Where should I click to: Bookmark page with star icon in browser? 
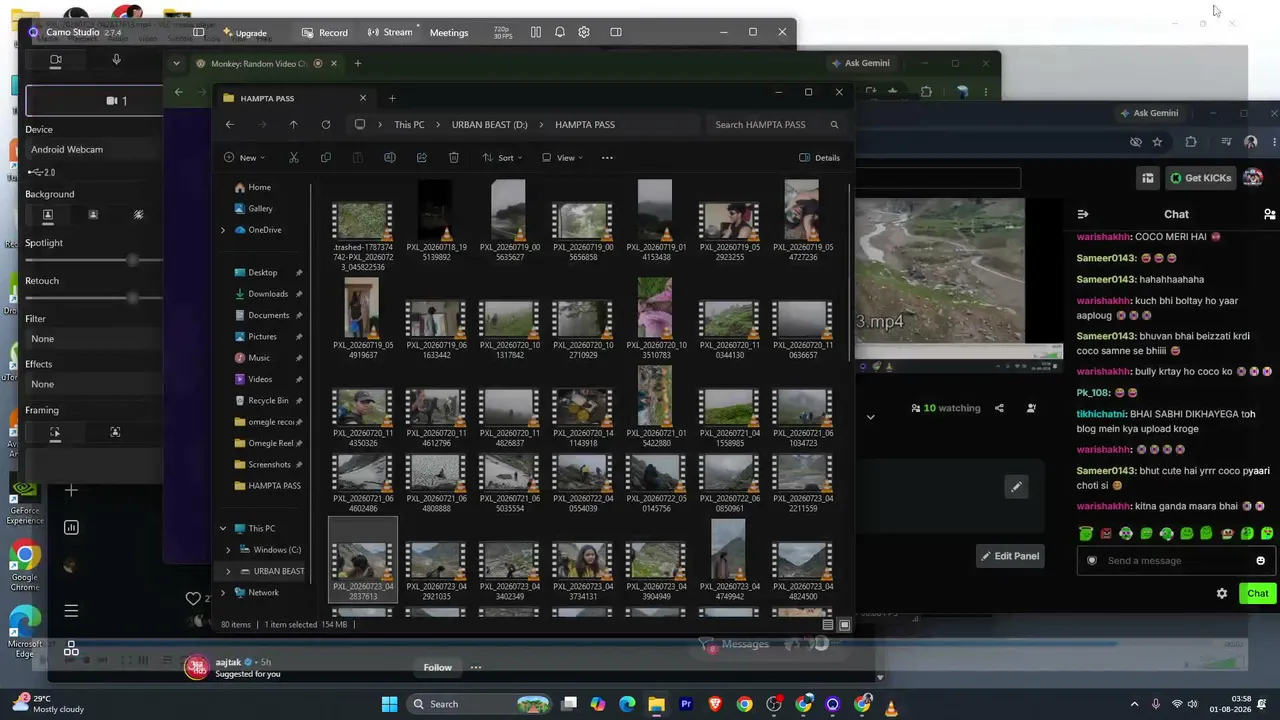pos(1157,142)
